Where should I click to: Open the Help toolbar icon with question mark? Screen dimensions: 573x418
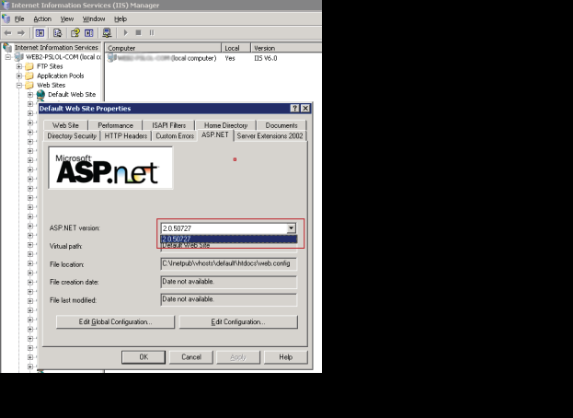tap(75, 33)
